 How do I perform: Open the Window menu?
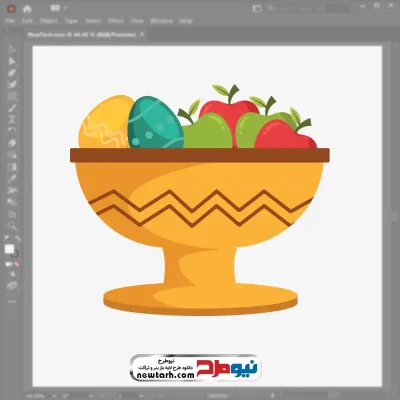162,21
